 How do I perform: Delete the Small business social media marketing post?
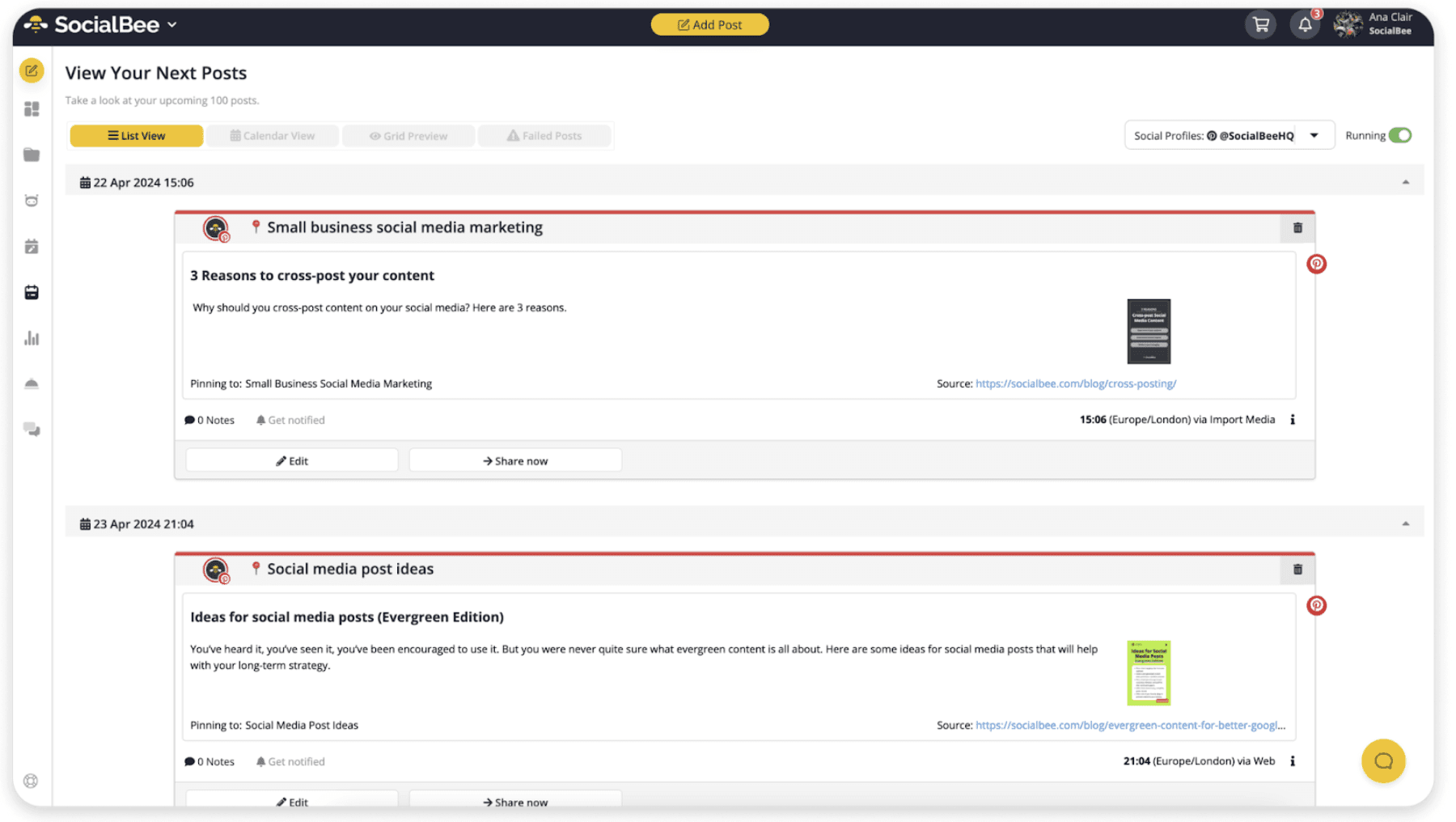point(1297,228)
